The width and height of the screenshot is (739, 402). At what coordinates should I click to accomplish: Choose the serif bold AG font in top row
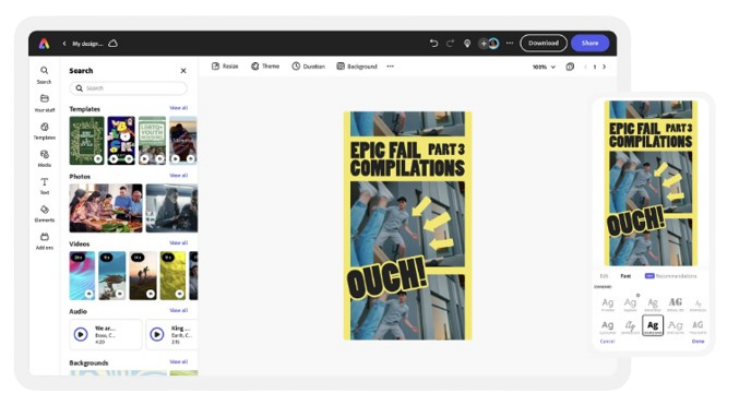point(675,303)
